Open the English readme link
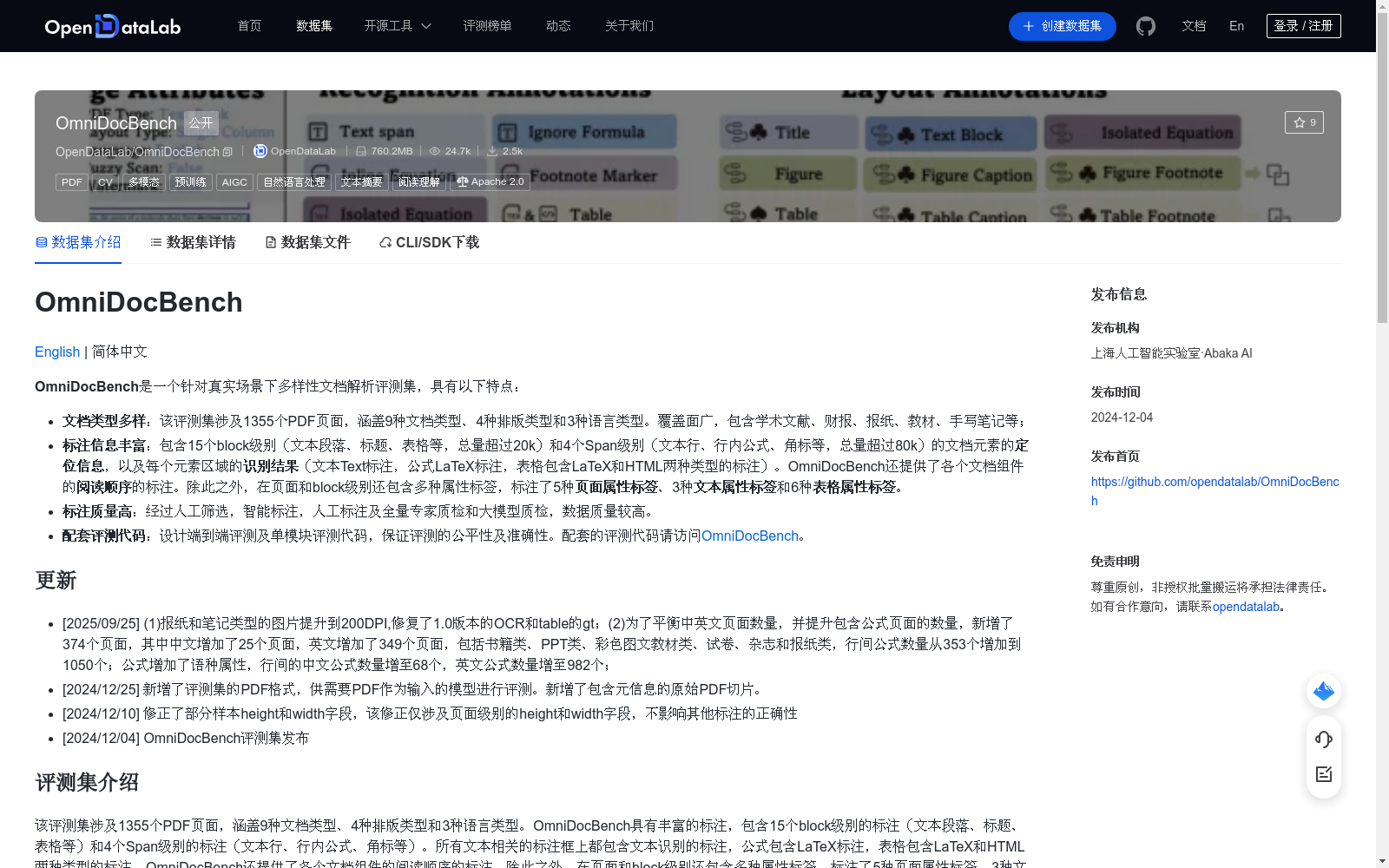 (57, 352)
